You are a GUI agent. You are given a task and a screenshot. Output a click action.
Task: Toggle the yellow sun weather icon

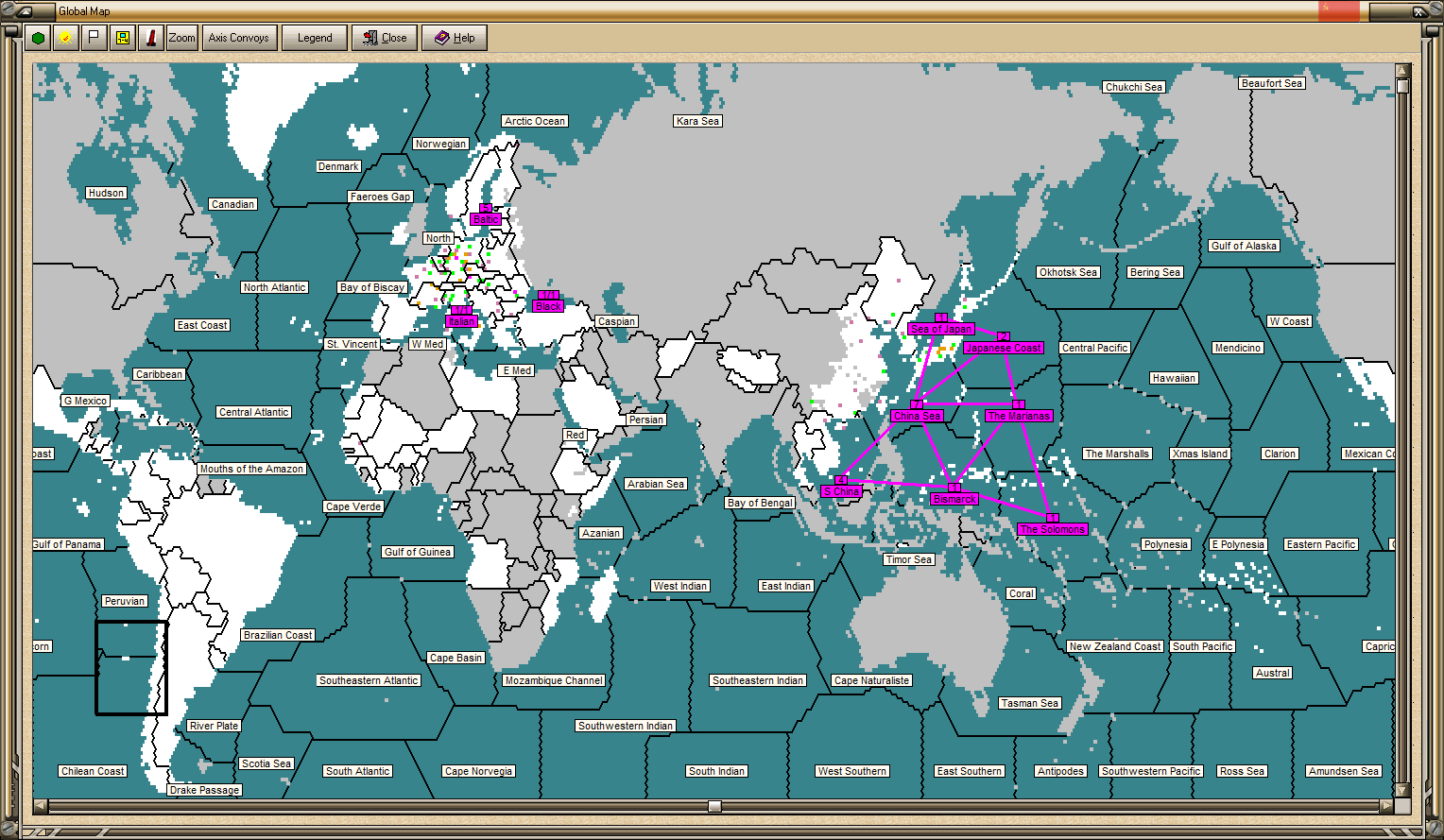tap(65, 38)
